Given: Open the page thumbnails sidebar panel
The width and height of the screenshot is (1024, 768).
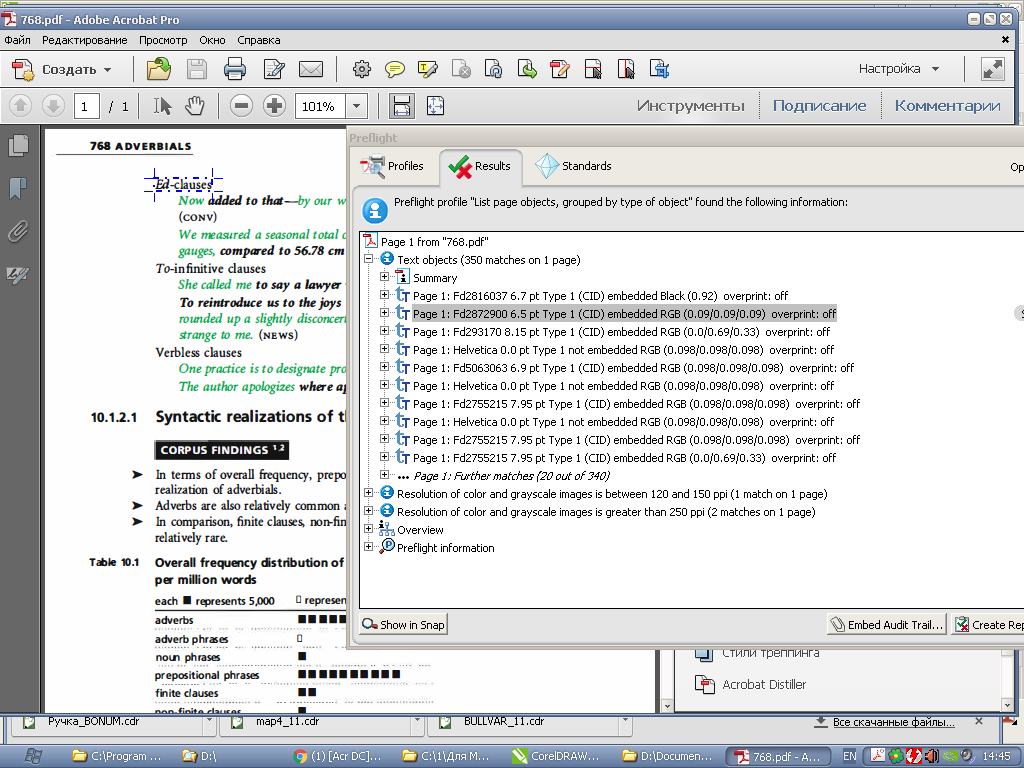Looking at the screenshot, I should coord(18,145).
